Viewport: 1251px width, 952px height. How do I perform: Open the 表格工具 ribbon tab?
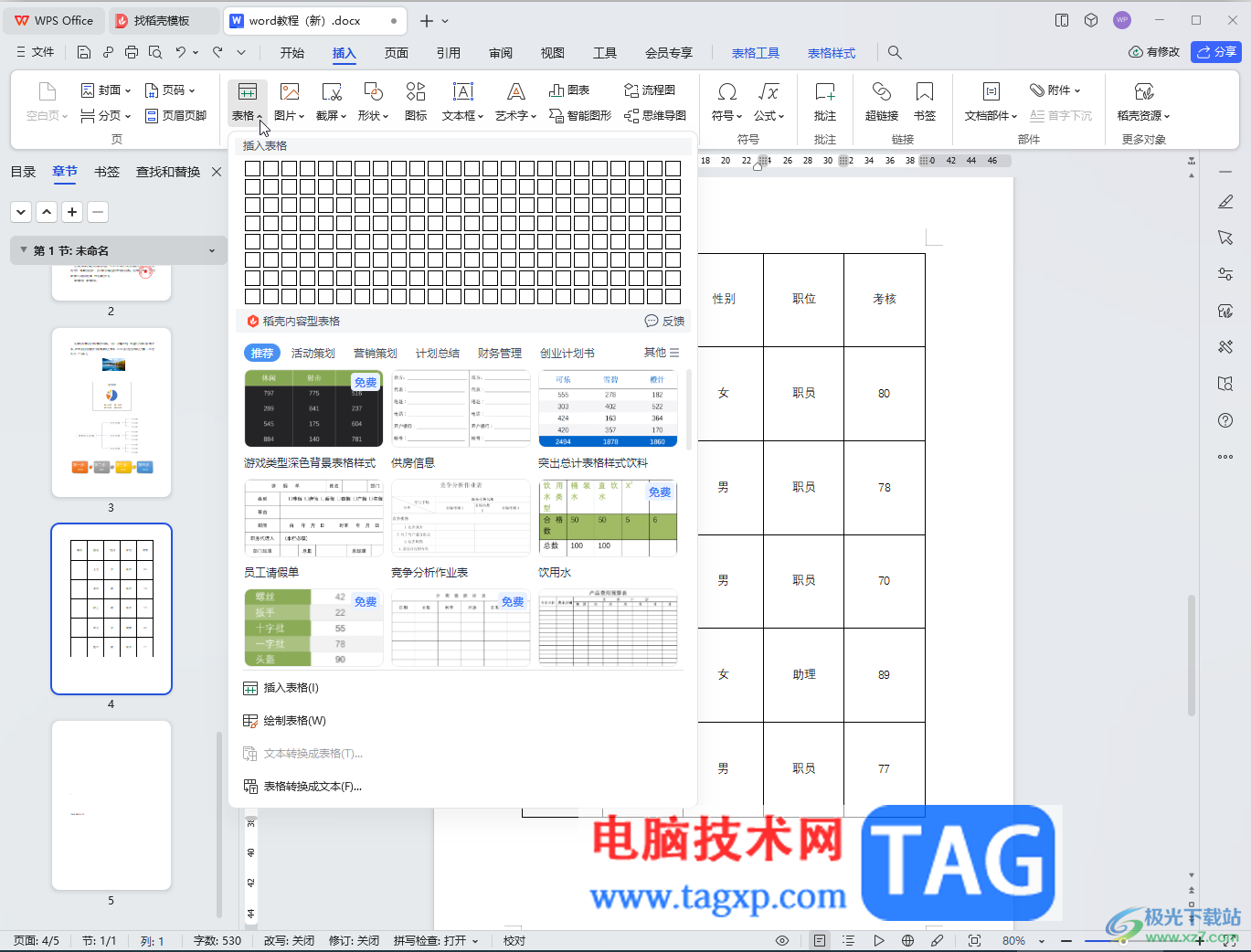point(756,53)
